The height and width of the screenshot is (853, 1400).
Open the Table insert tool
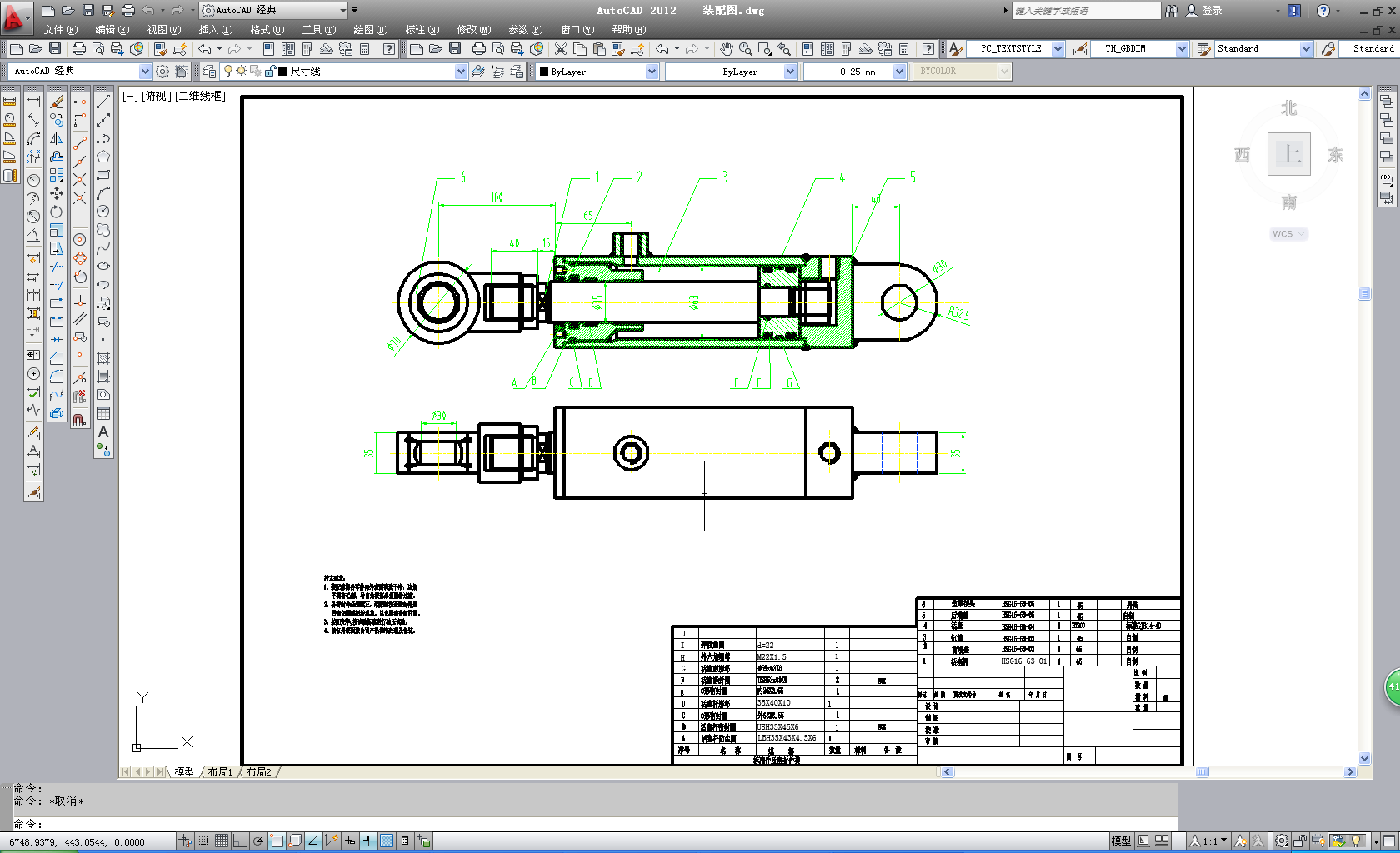coord(103,413)
